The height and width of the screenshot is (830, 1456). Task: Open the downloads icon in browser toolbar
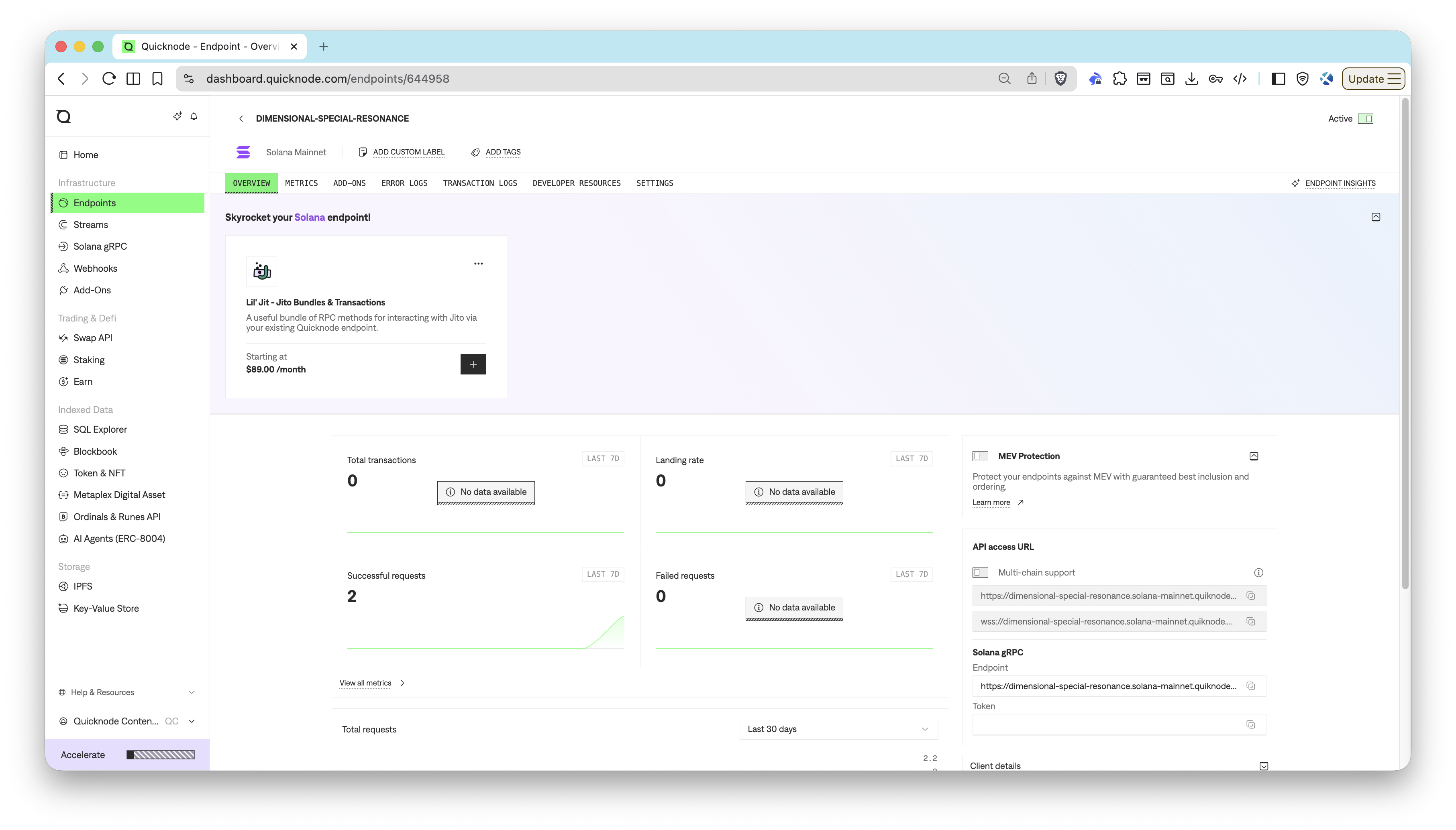pyautogui.click(x=1191, y=79)
